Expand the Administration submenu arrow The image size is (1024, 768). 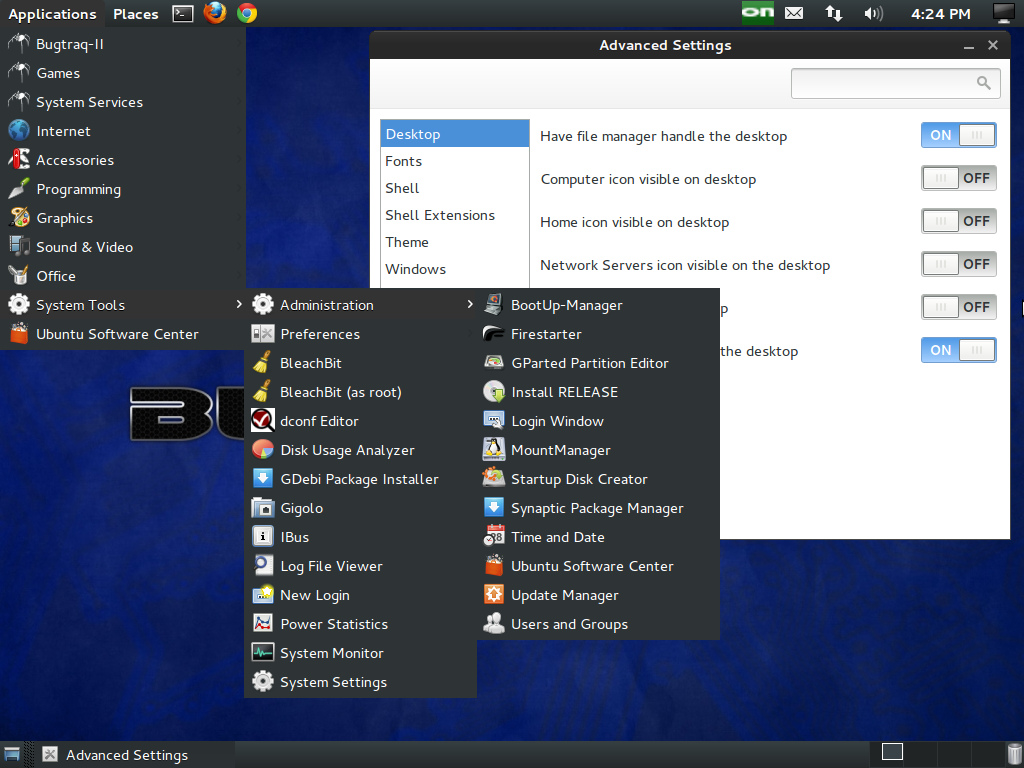pyautogui.click(x=470, y=304)
